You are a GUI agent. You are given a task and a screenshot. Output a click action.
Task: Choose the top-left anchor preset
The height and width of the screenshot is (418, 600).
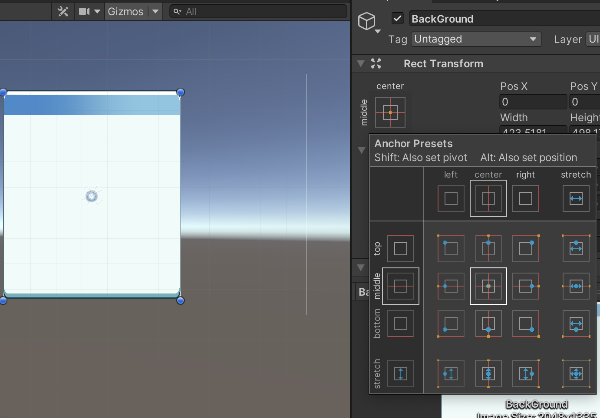pyautogui.click(x=451, y=248)
